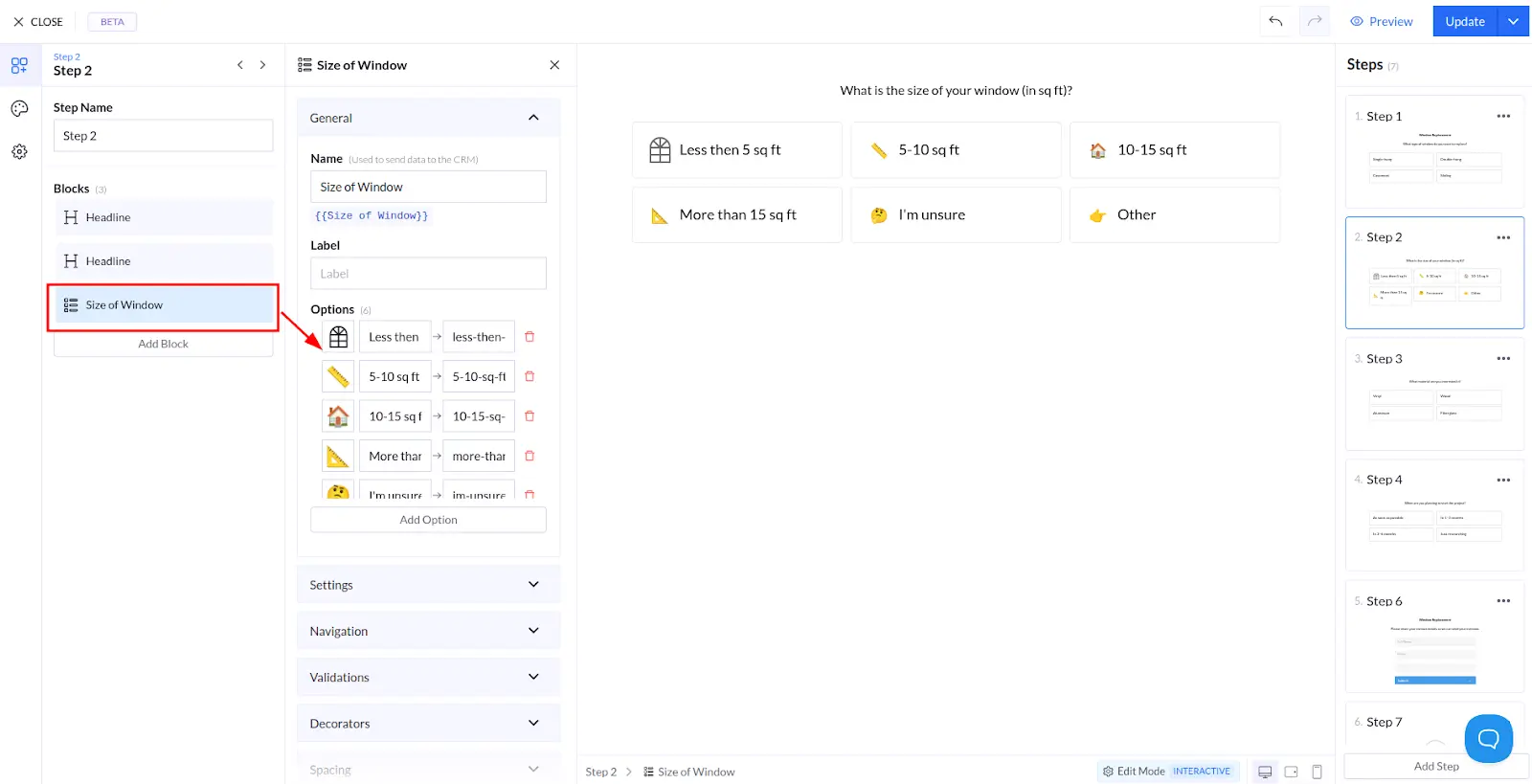Open the settings gear sidebar icon

point(19,152)
